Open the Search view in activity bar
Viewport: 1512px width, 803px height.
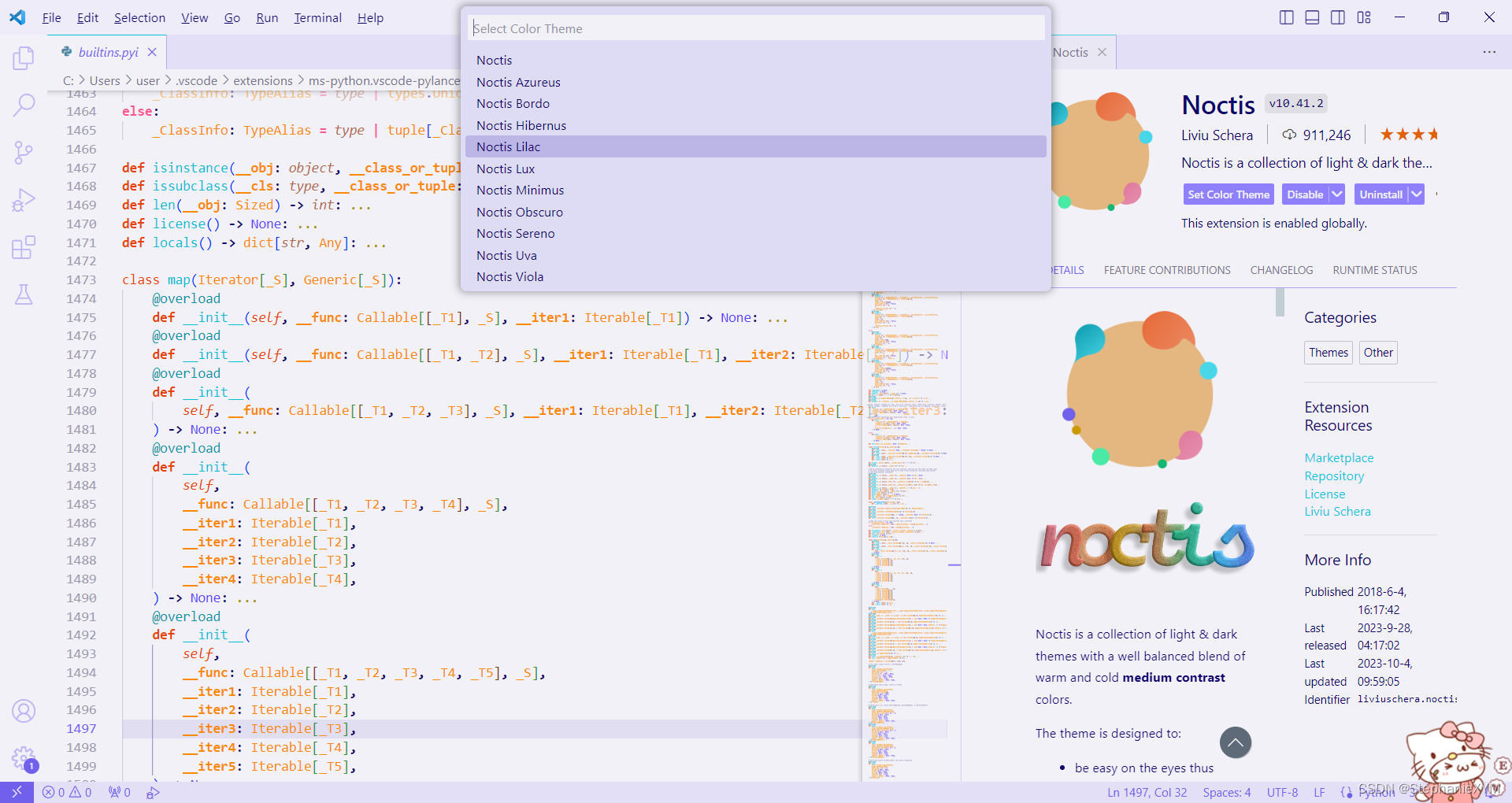[24, 105]
